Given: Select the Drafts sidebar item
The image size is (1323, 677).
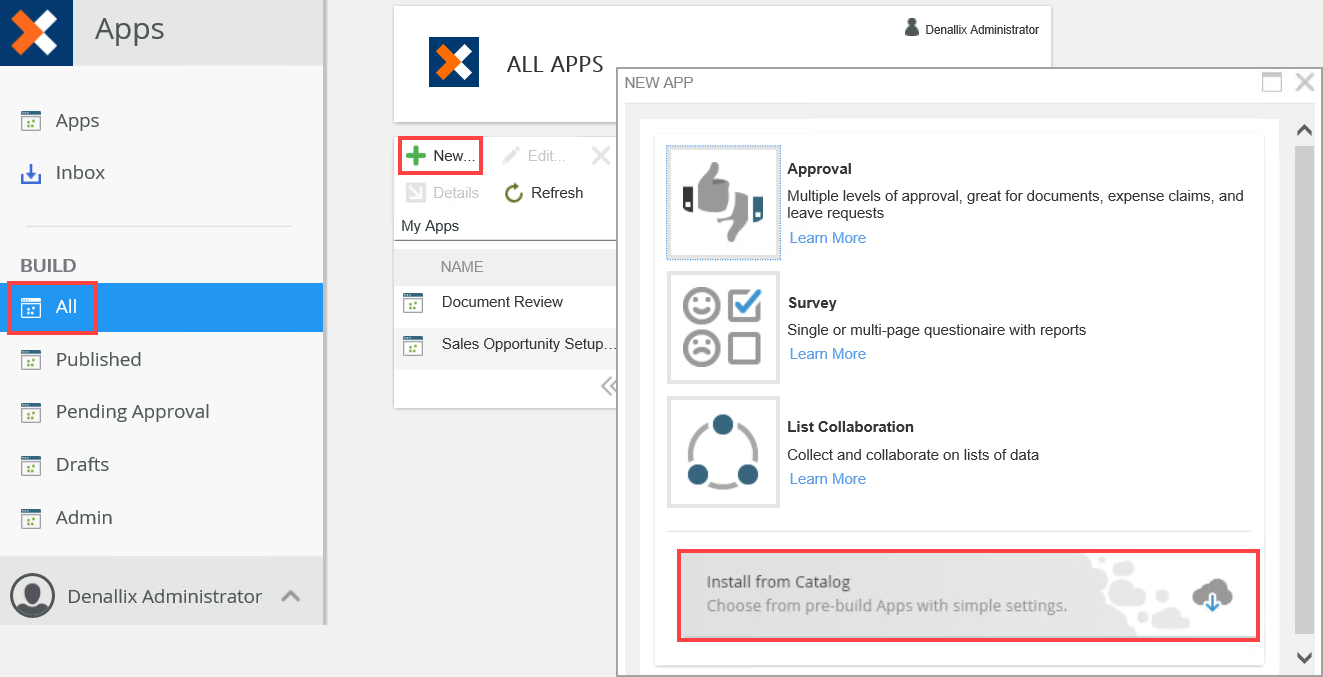Looking at the screenshot, I should click(x=82, y=465).
